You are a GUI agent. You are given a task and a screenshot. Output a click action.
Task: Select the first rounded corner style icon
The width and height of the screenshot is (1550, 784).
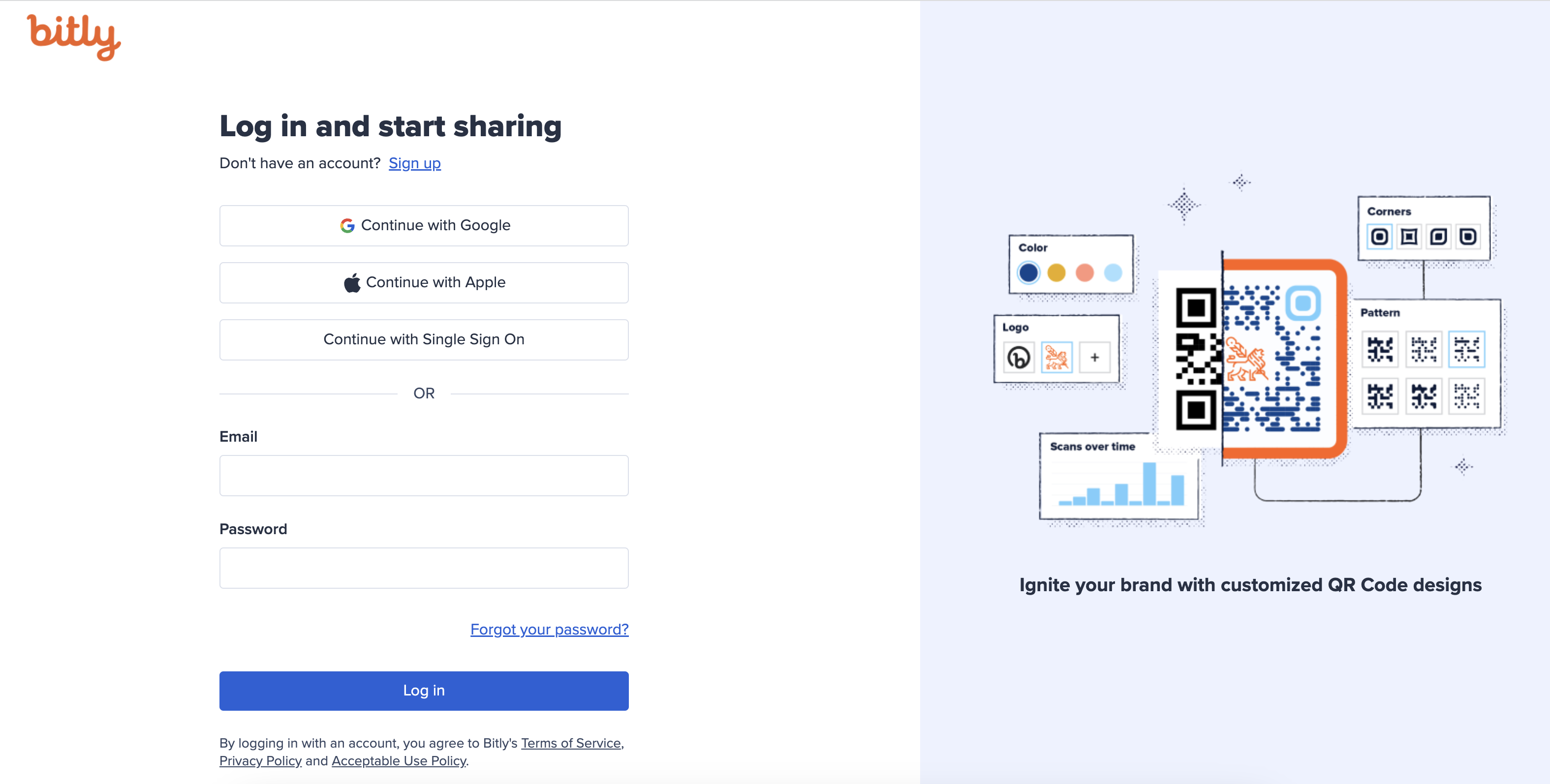1380,236
